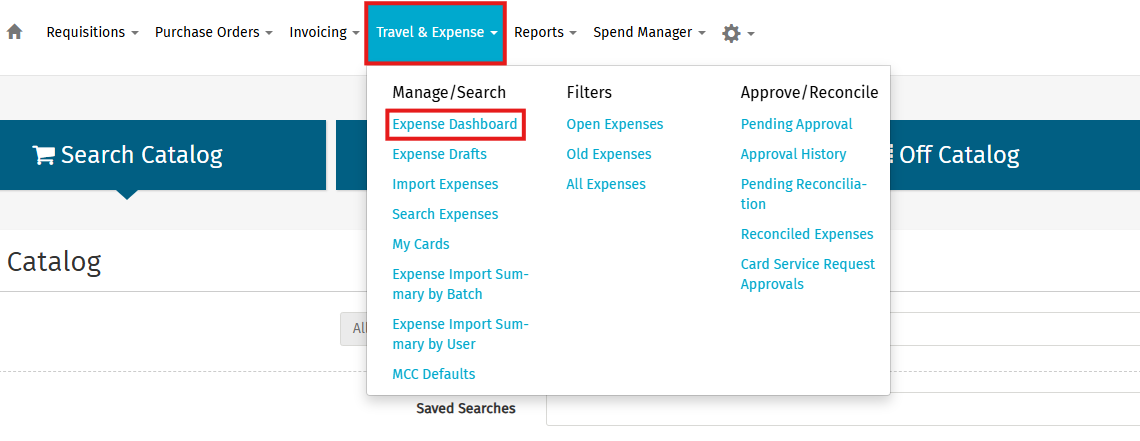Go to Expense Drafts
The image size is (1140, 441).
click(439, 154)
